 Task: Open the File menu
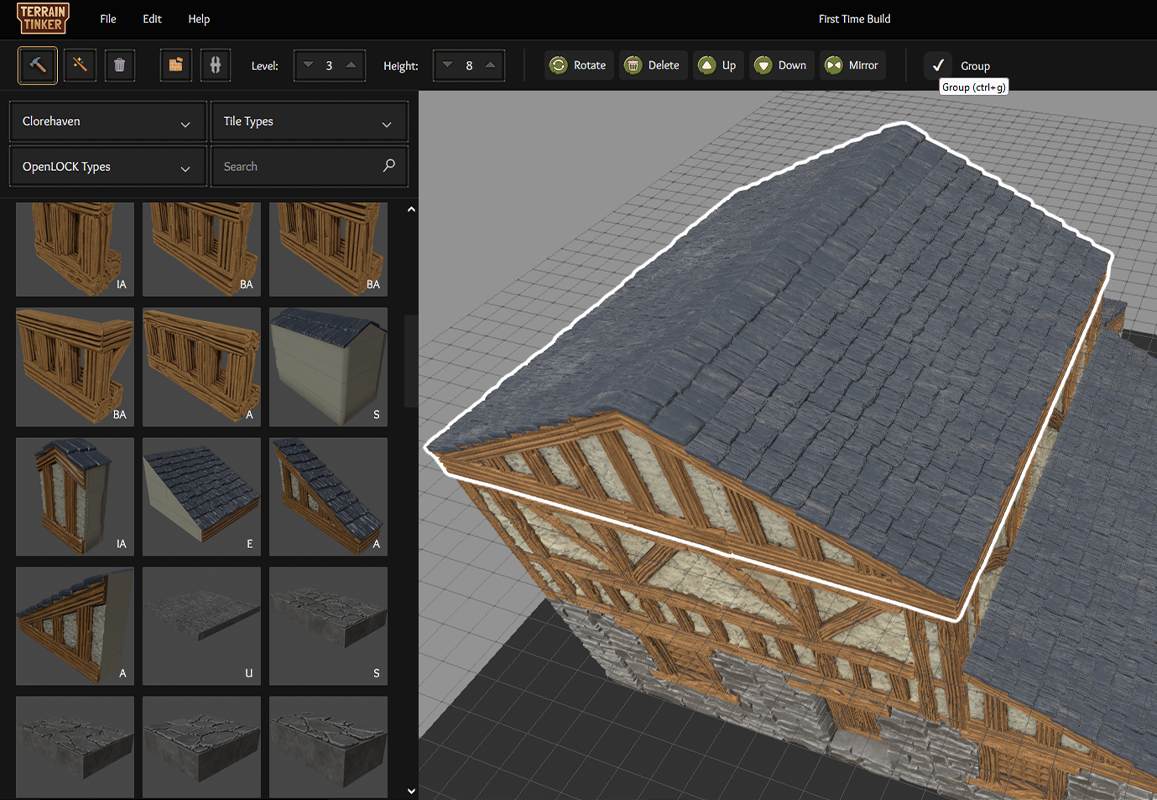[x=108, y=19]
